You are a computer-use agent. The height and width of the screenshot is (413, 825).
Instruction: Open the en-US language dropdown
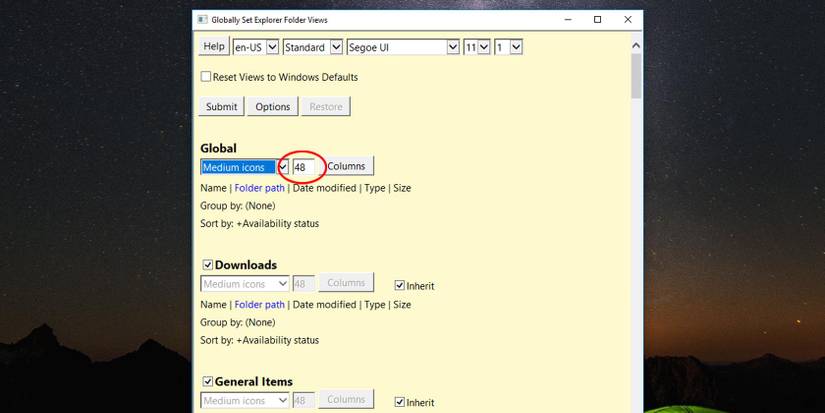[x=256, y=47]
